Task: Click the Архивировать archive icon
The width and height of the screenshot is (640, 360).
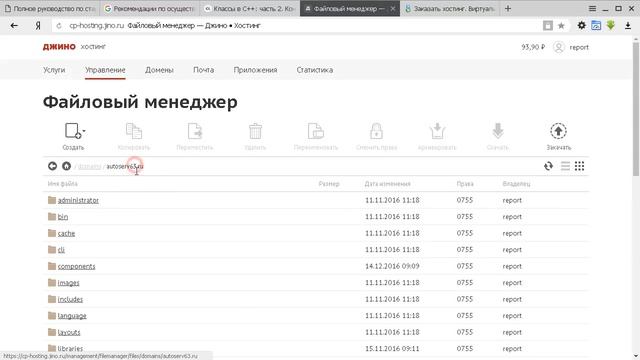Action: pos(437,131)
